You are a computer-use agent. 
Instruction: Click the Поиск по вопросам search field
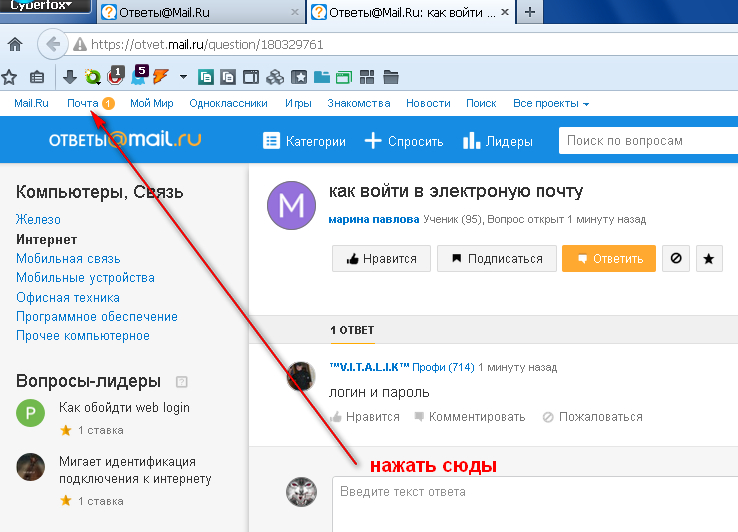point(649,140)
